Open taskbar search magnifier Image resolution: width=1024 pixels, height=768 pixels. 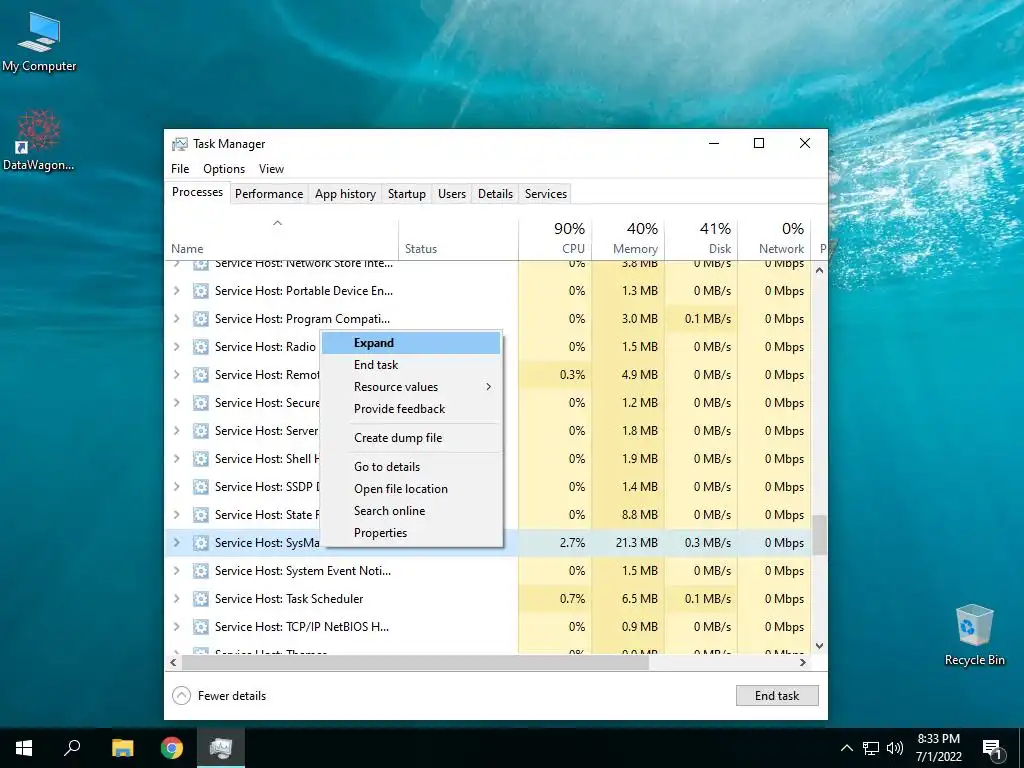pyautogui.click(x=72, y=748)
